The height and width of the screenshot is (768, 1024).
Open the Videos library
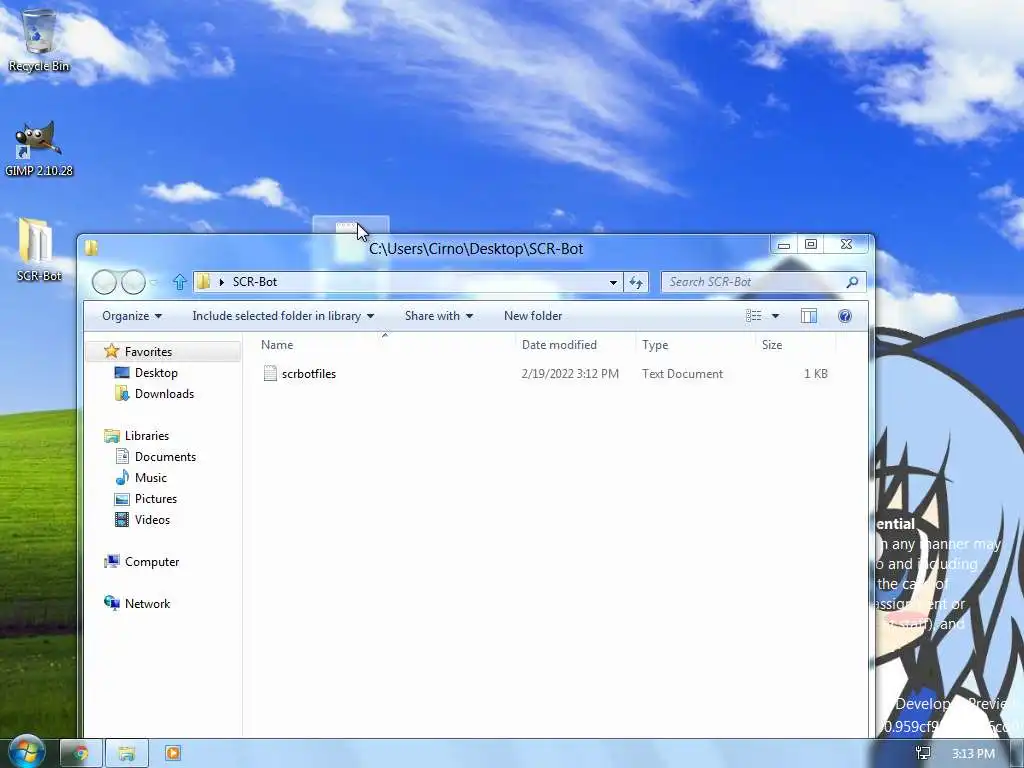pos(152,520)
